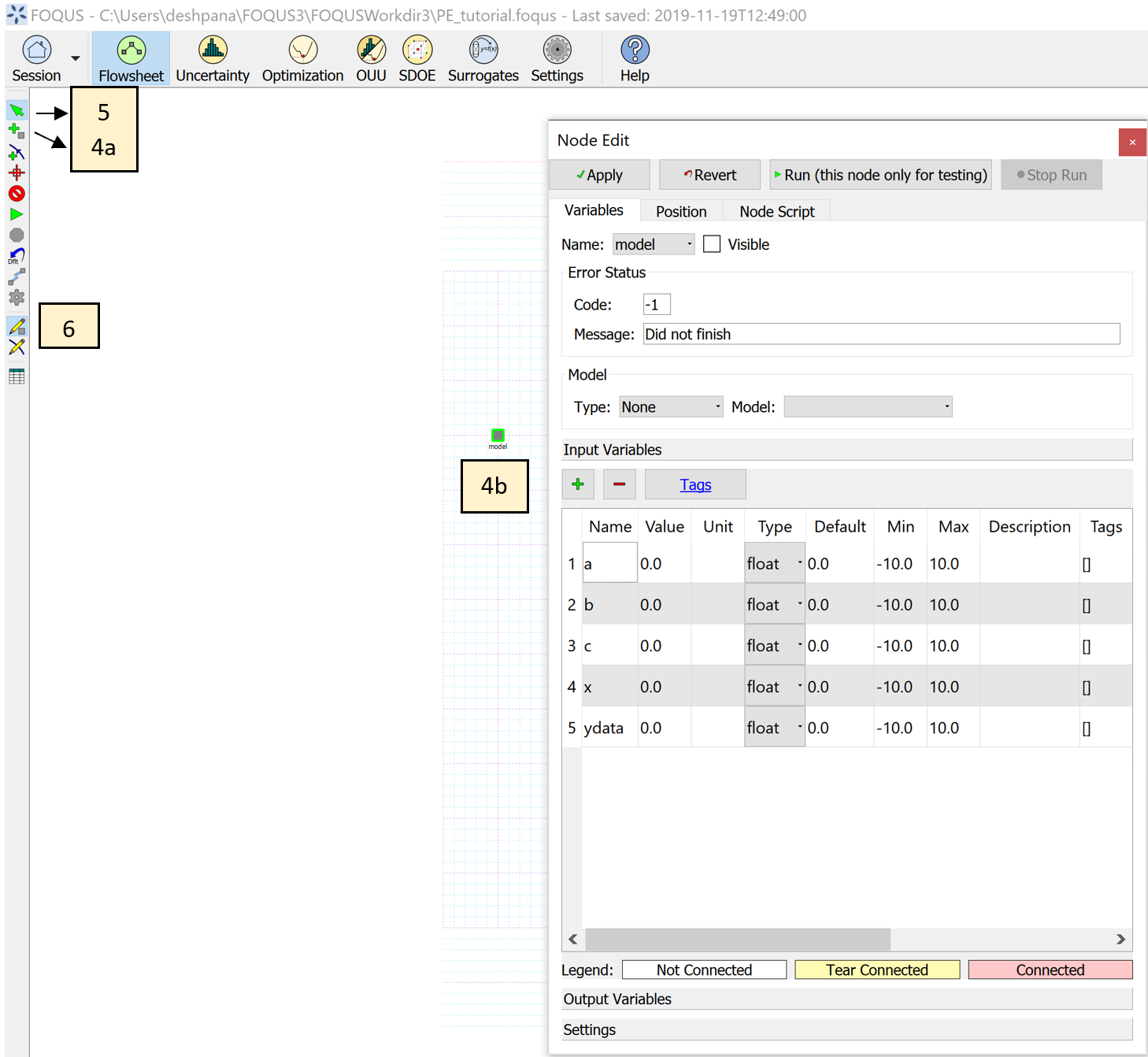Open the flowsheet data table view
The width and height of the screenshot is (1148, 1057).
click(x=17, y=376)
